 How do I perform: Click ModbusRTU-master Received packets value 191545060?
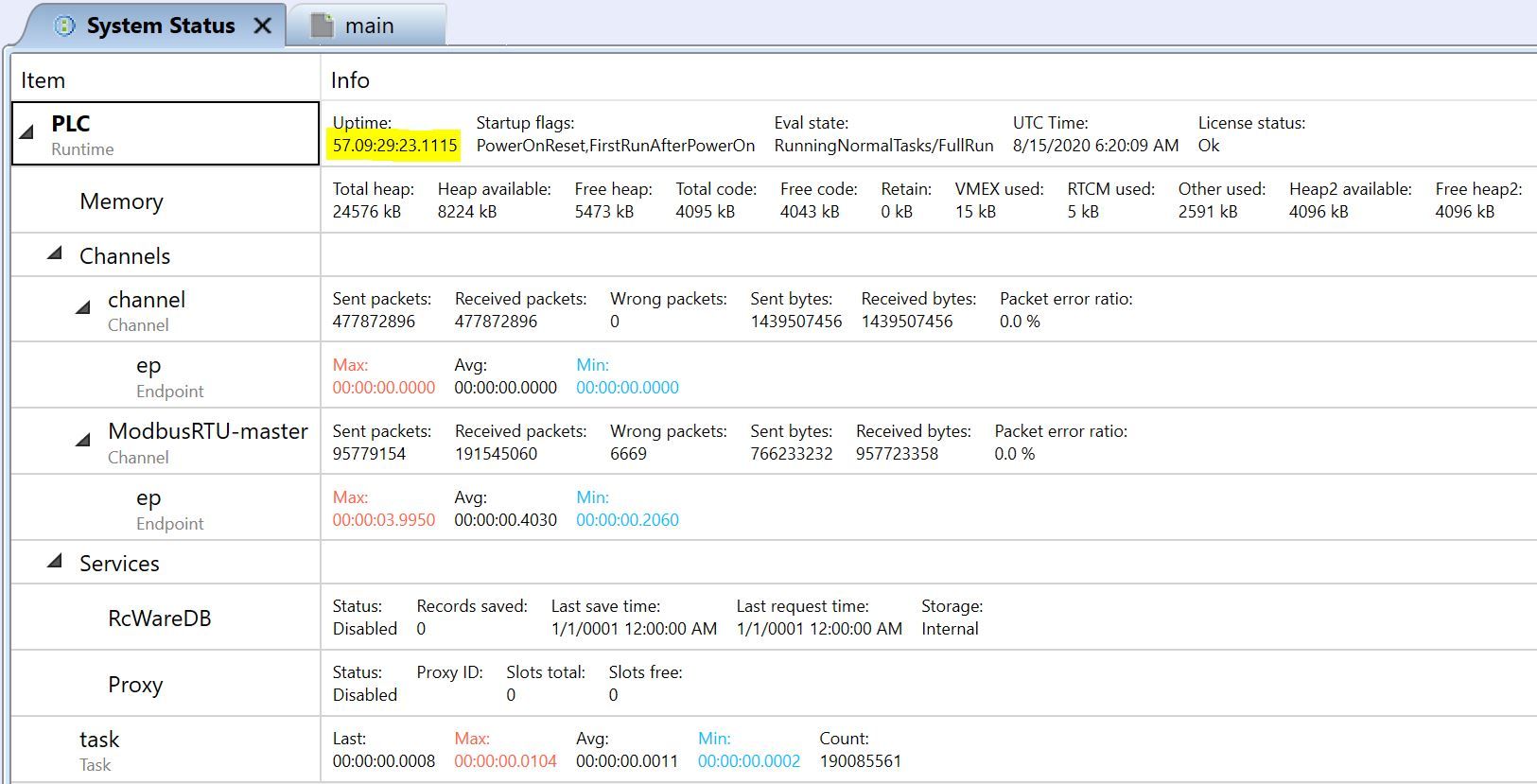click(x=496, y=453)
